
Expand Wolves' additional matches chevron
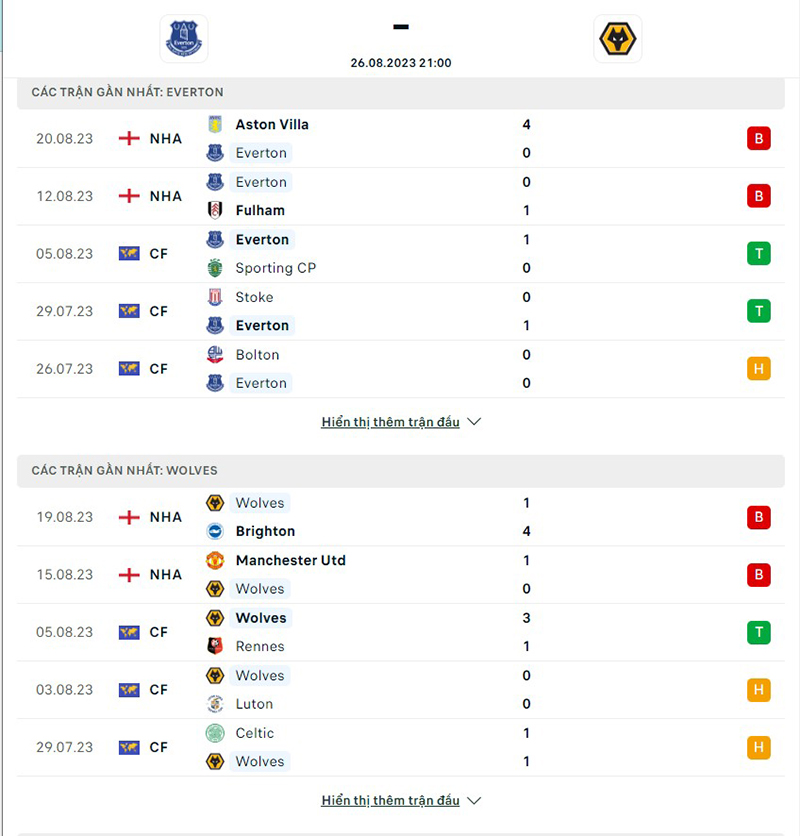click(x=474, y=800)
